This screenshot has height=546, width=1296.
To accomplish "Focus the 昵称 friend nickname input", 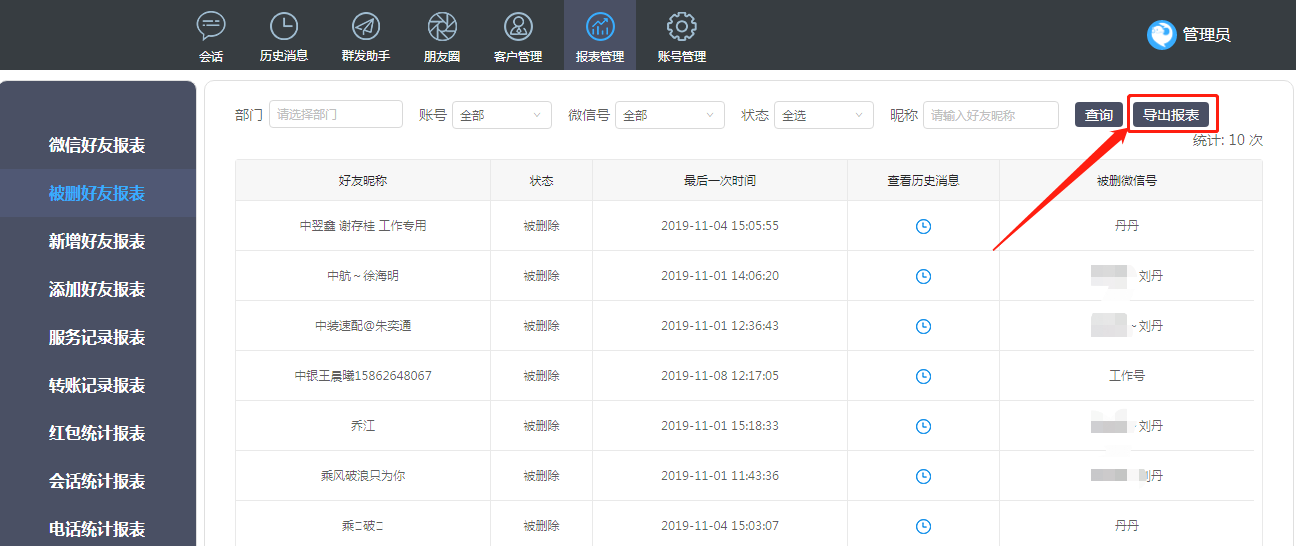I will pos(991,115).
